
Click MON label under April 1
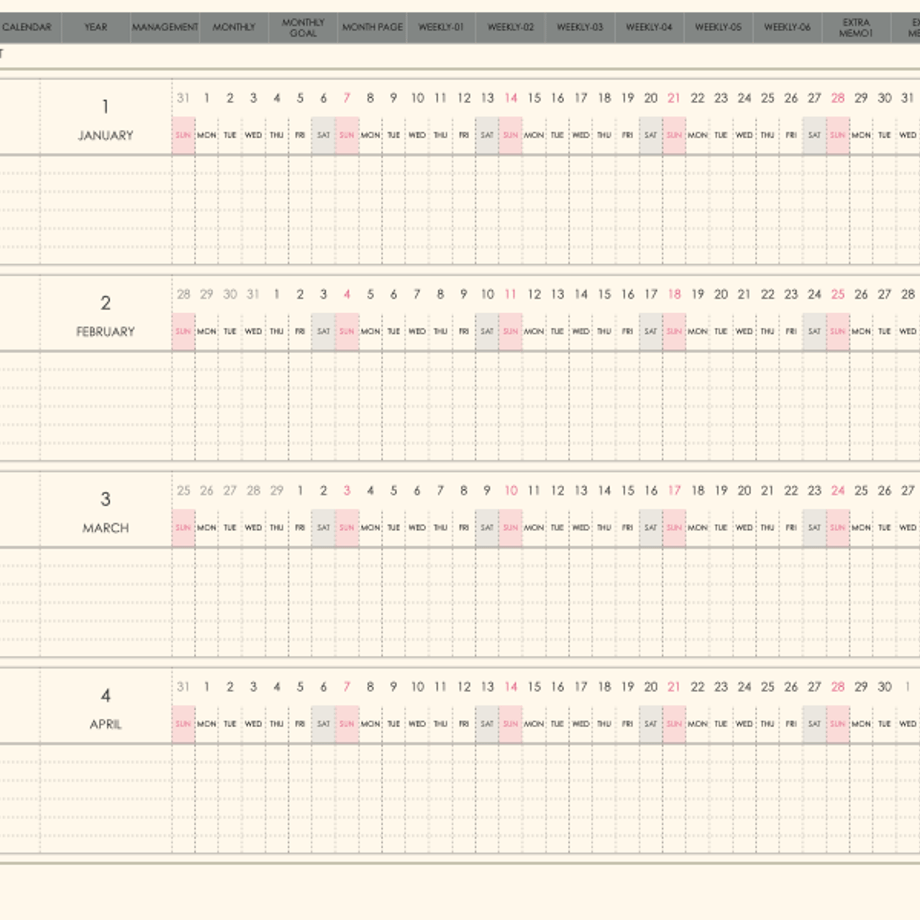(207, 724)
